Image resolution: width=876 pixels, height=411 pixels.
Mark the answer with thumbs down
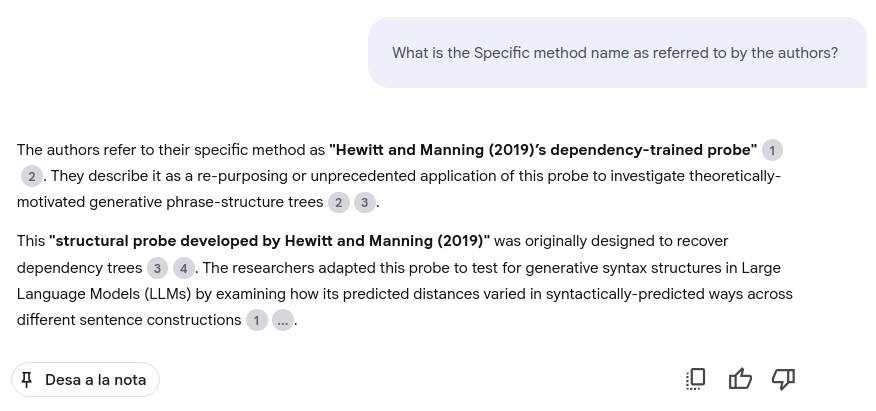pos(783,378)
